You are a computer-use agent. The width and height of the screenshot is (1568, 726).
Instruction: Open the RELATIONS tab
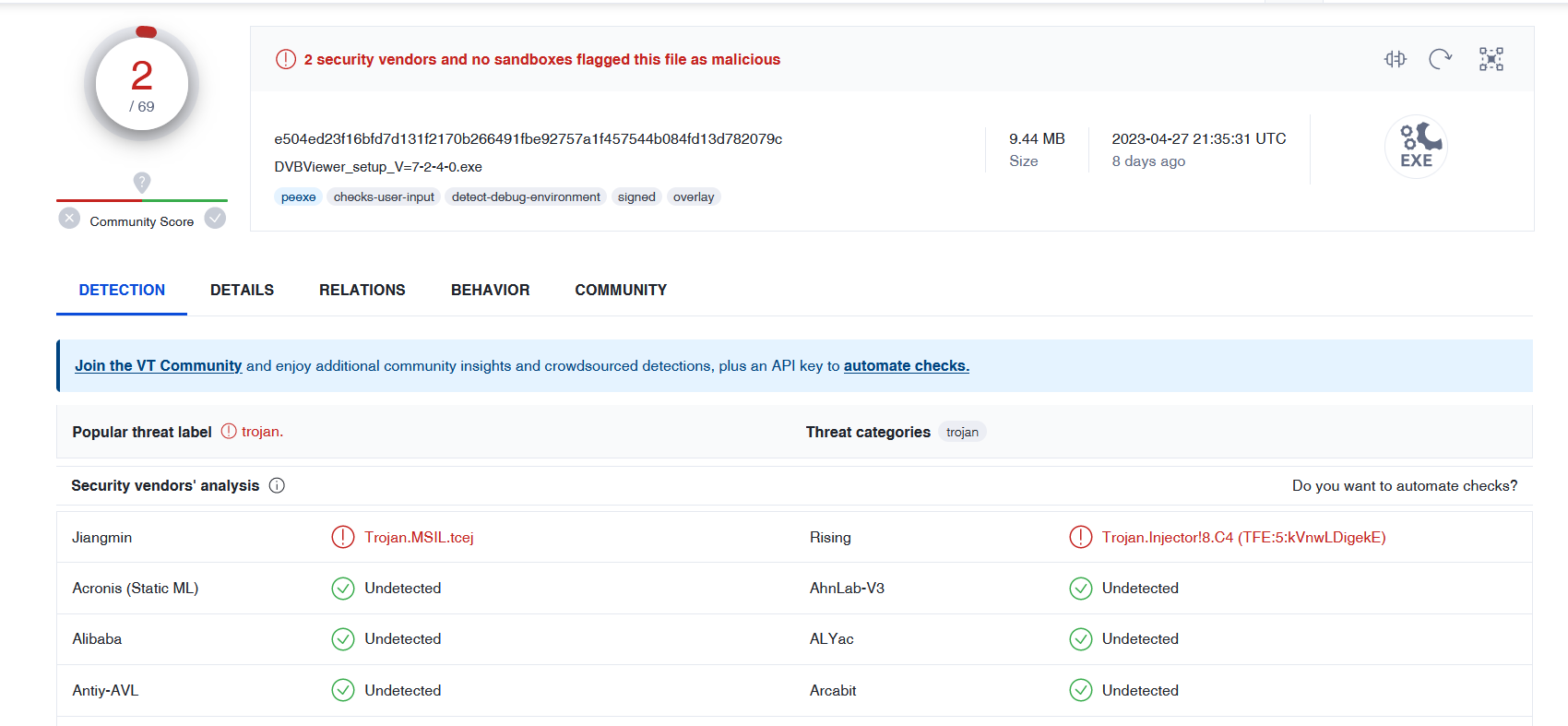pos(362,290)
